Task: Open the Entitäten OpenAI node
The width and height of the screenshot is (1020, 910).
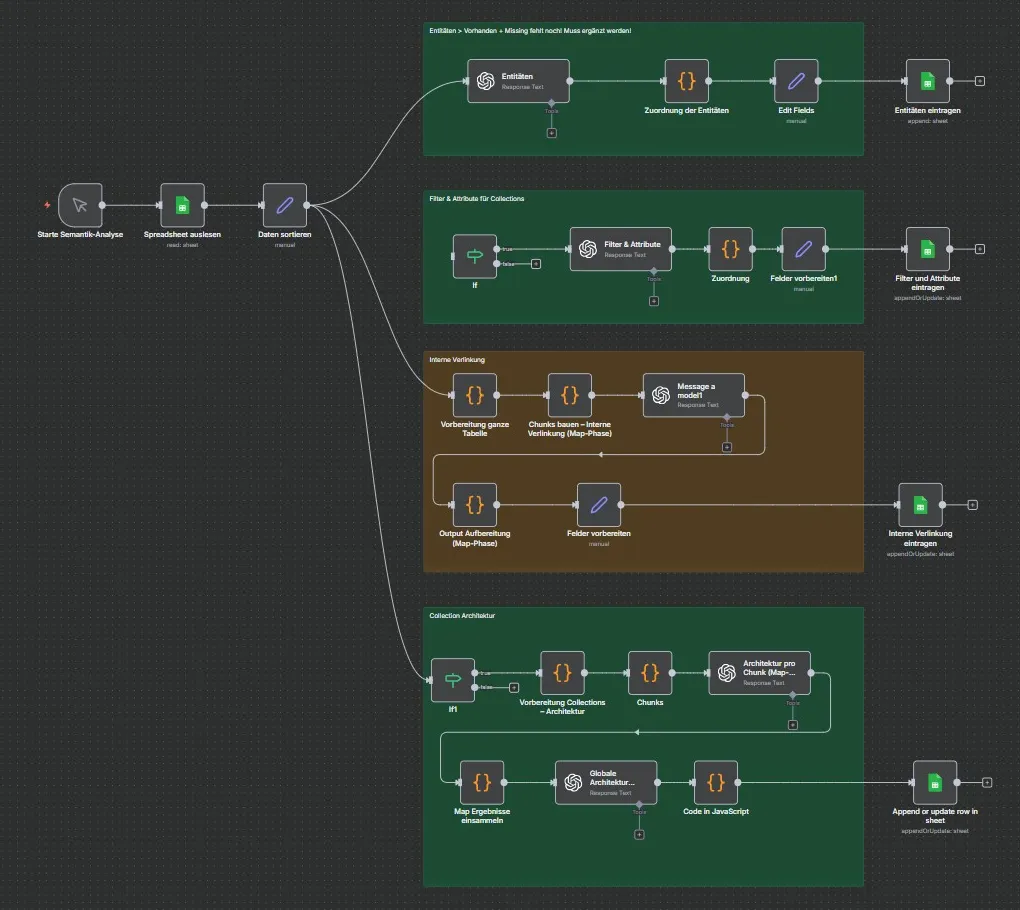Action: pos(518,81)
